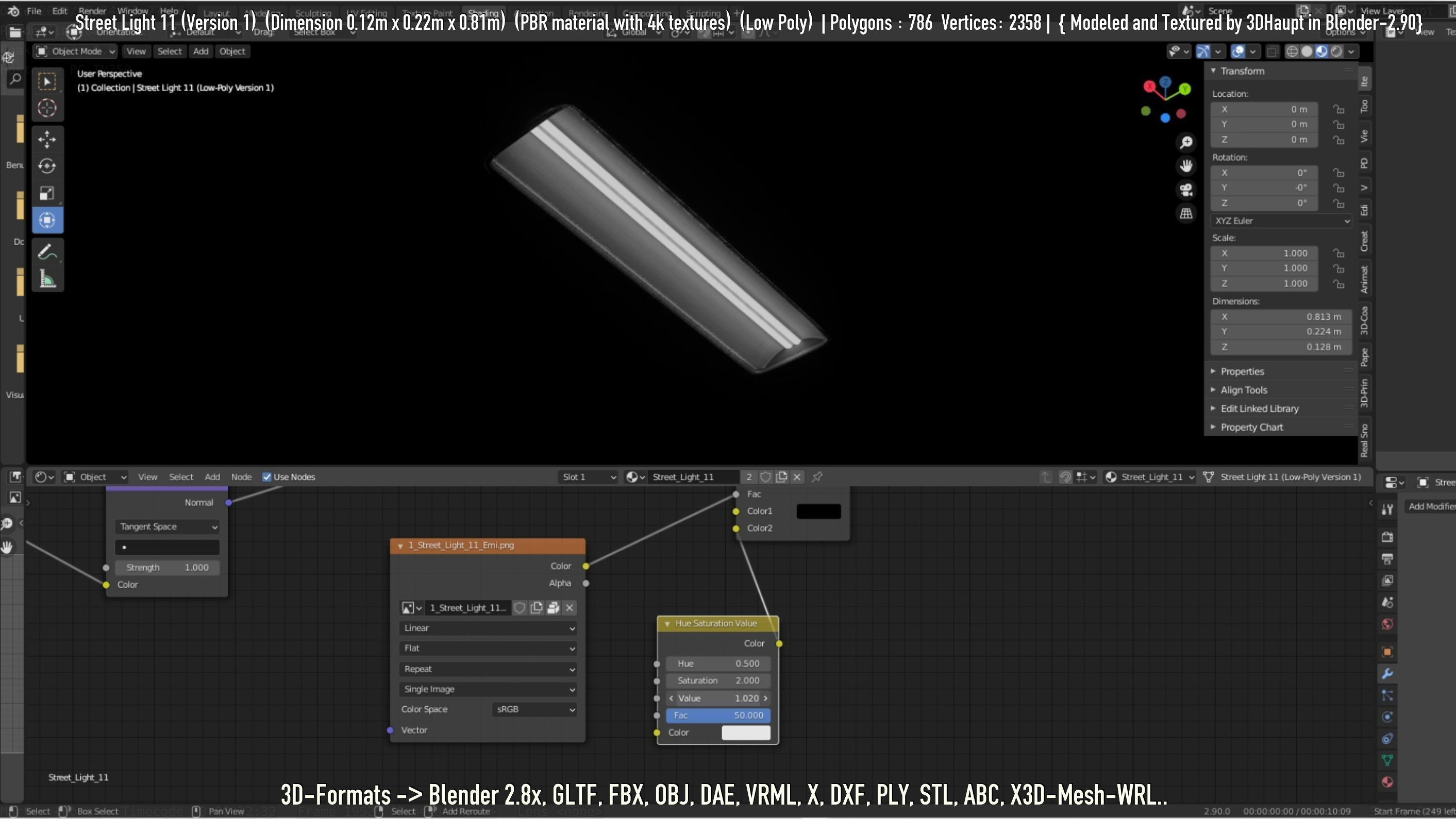Open the viewport Add menu
Viewport: 1456px width, 819px height.
pos(200,52)
